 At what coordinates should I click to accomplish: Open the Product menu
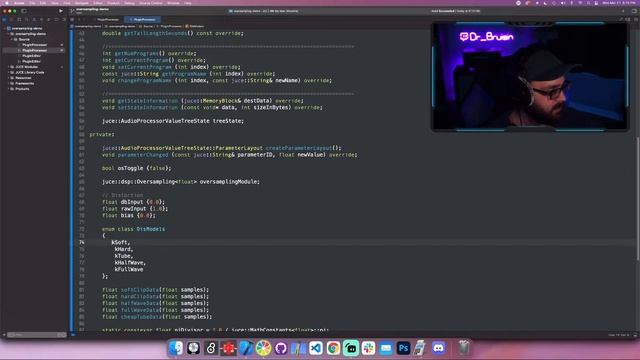(113, 3)
